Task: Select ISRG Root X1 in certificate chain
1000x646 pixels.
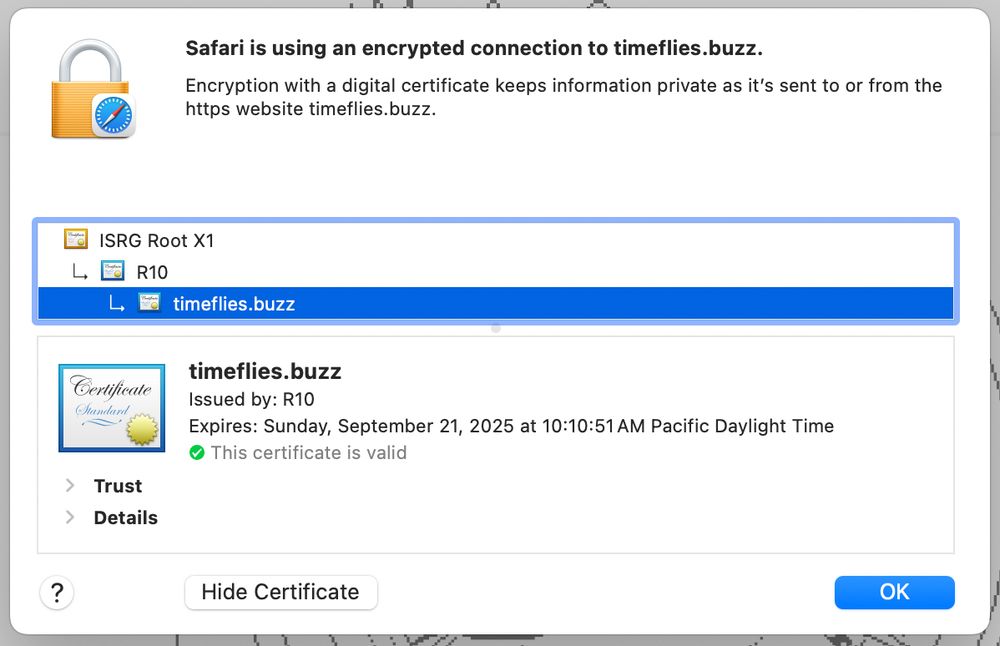Action: 496,240
